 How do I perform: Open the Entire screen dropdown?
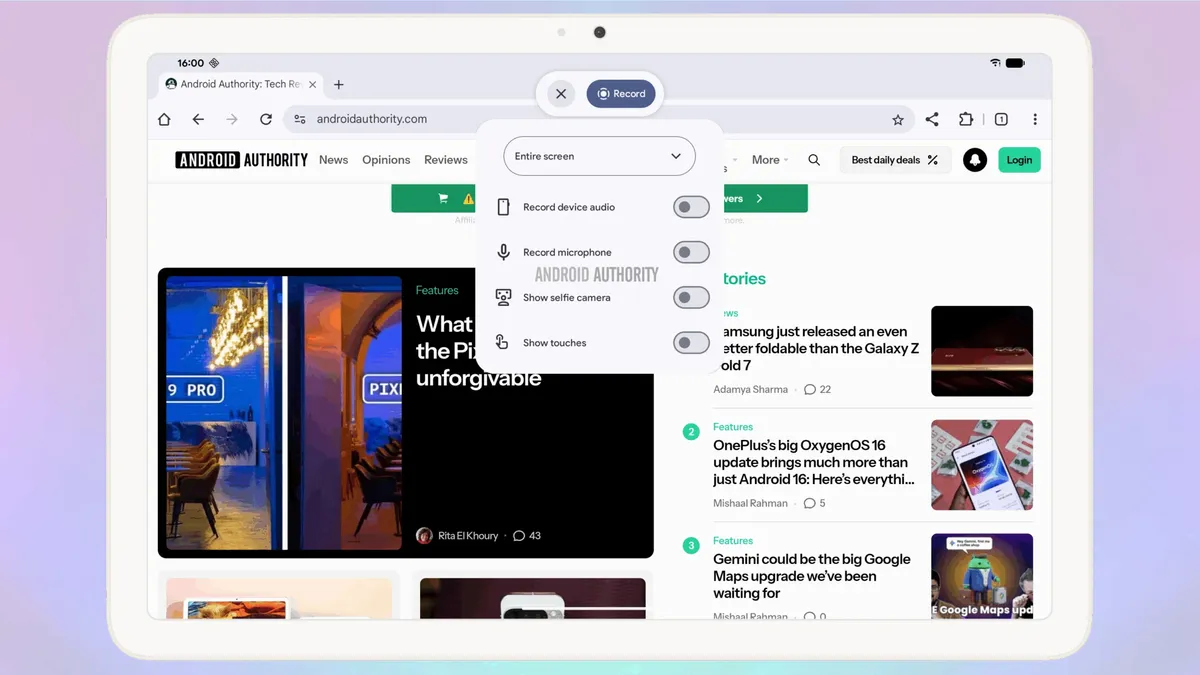coord(598,156)
